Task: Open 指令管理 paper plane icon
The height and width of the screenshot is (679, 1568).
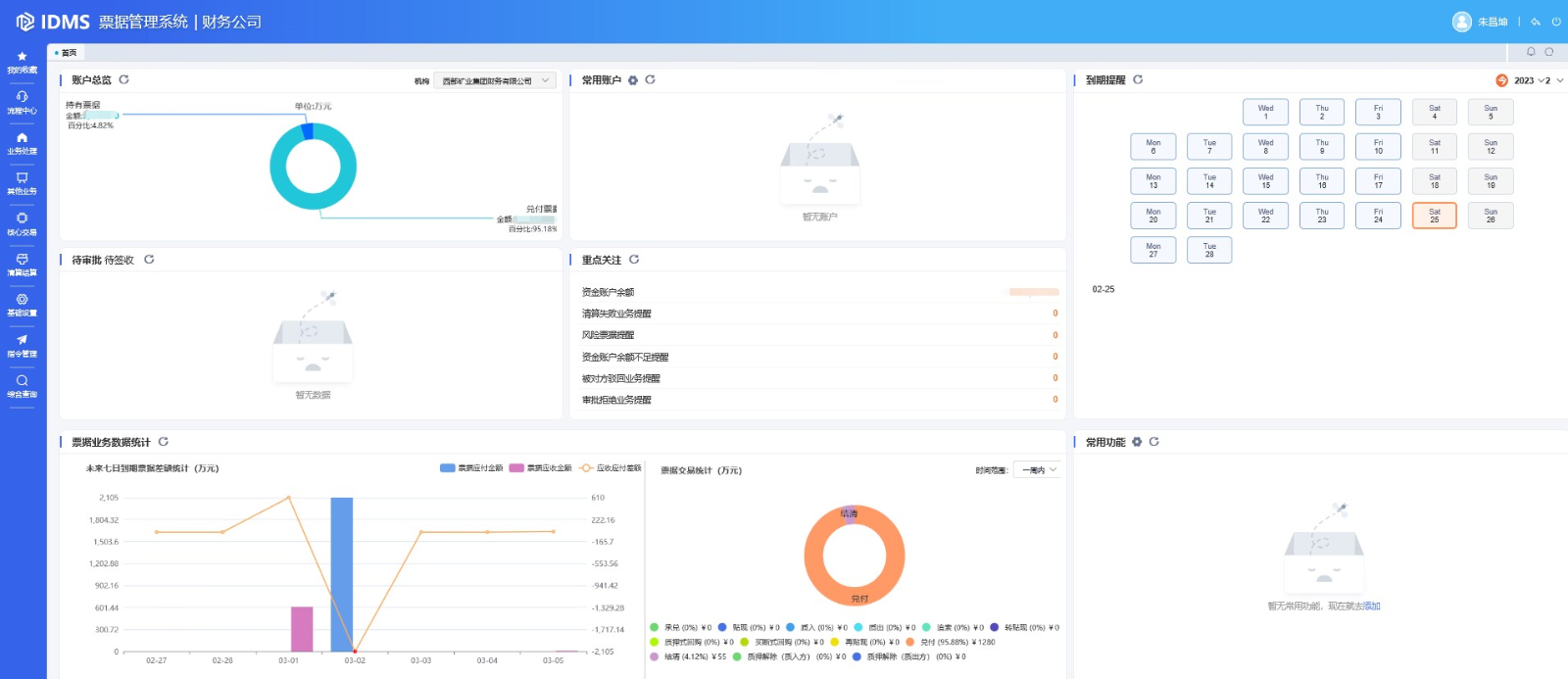Action: (x=22, y=345)
